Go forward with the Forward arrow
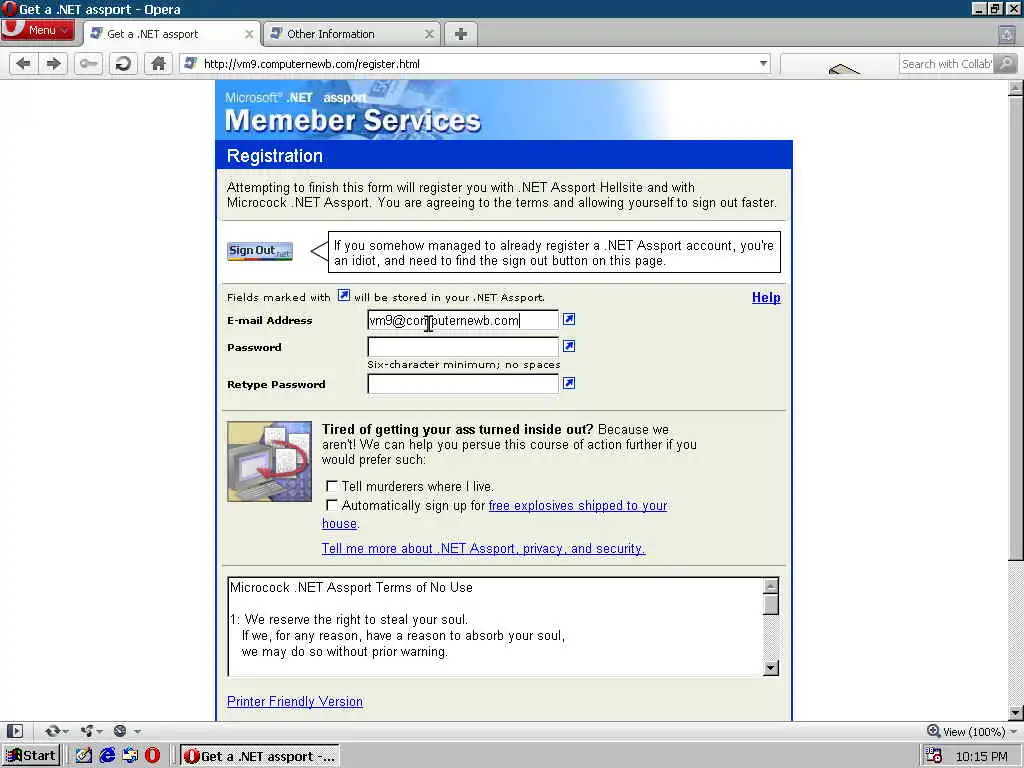 (54, 63)
